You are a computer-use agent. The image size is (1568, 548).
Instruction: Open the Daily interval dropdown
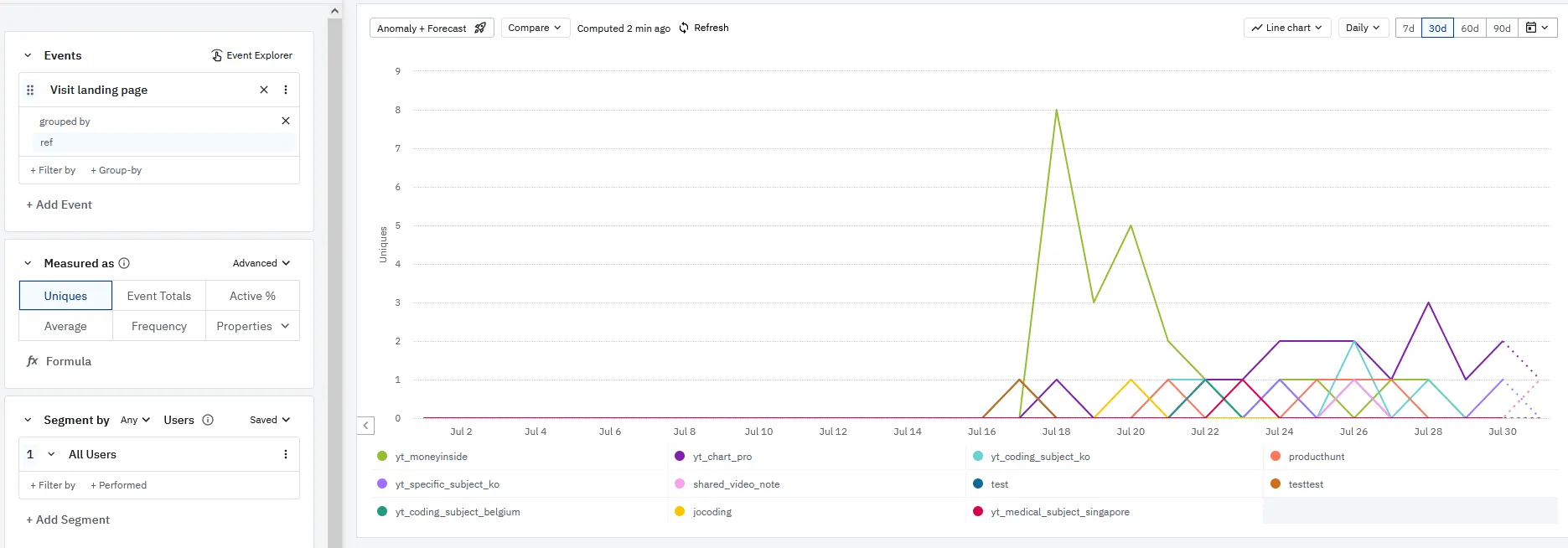1363,28
